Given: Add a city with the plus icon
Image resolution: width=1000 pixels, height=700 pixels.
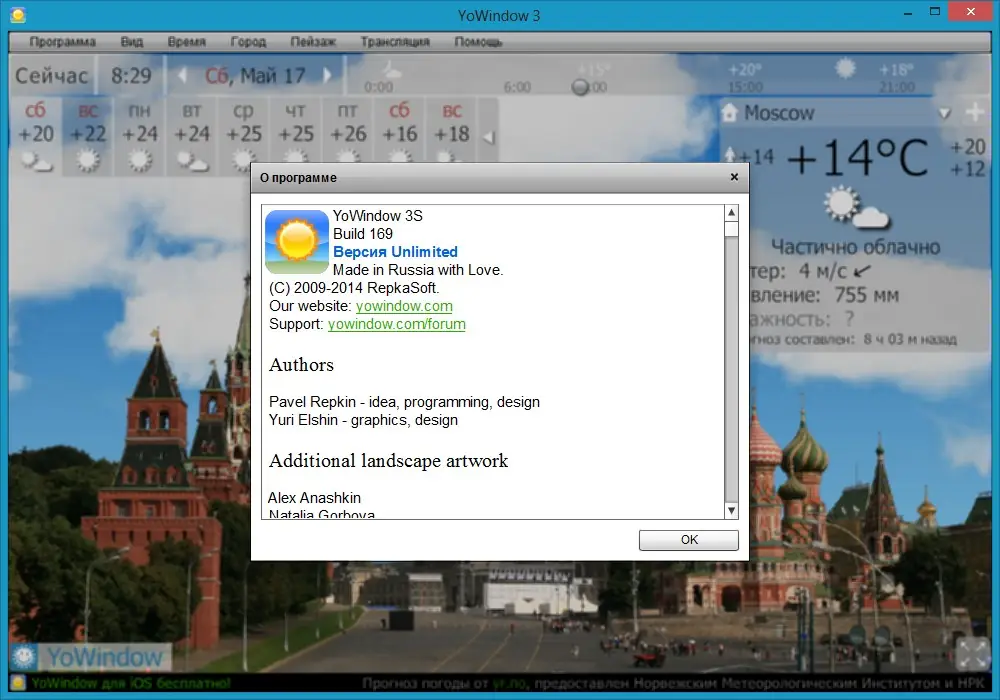Looking at the screenshot, I should [x=974, y=112].
